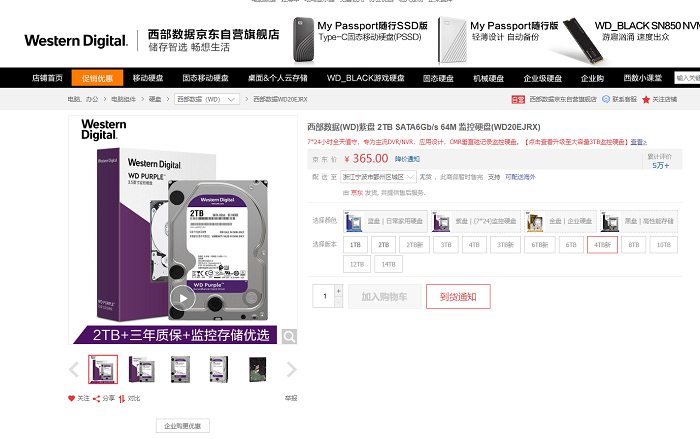700x439 pixels.
Task: Select the 2TB新 version
Action: click(415, 245)
